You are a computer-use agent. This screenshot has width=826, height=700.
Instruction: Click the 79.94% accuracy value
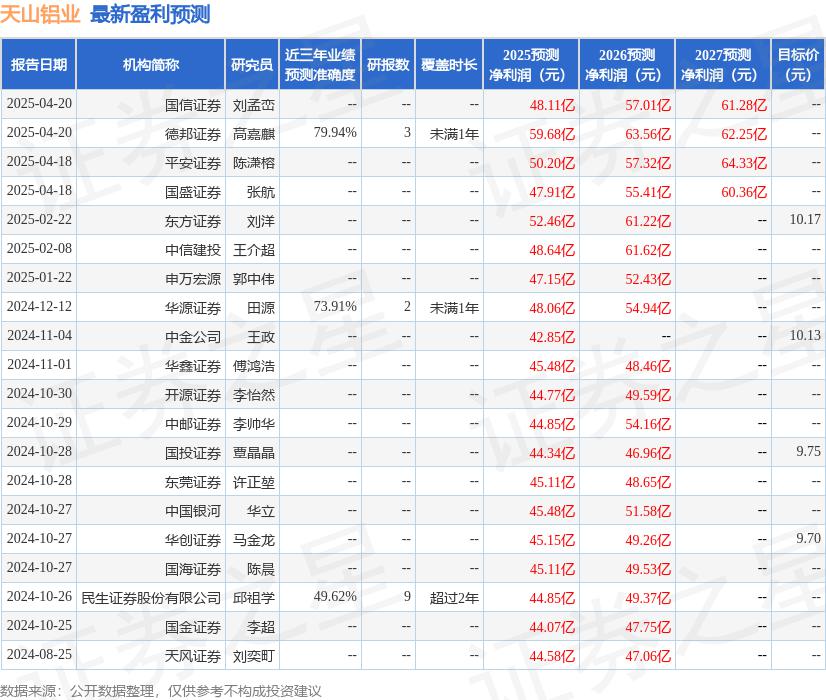click(335, 132)
